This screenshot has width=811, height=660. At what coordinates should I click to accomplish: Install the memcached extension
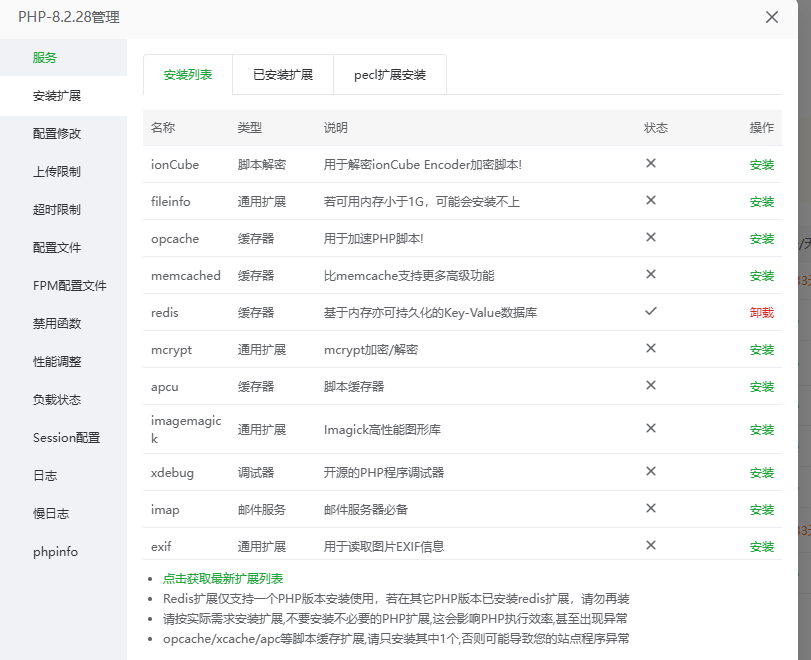pos(761,276)
